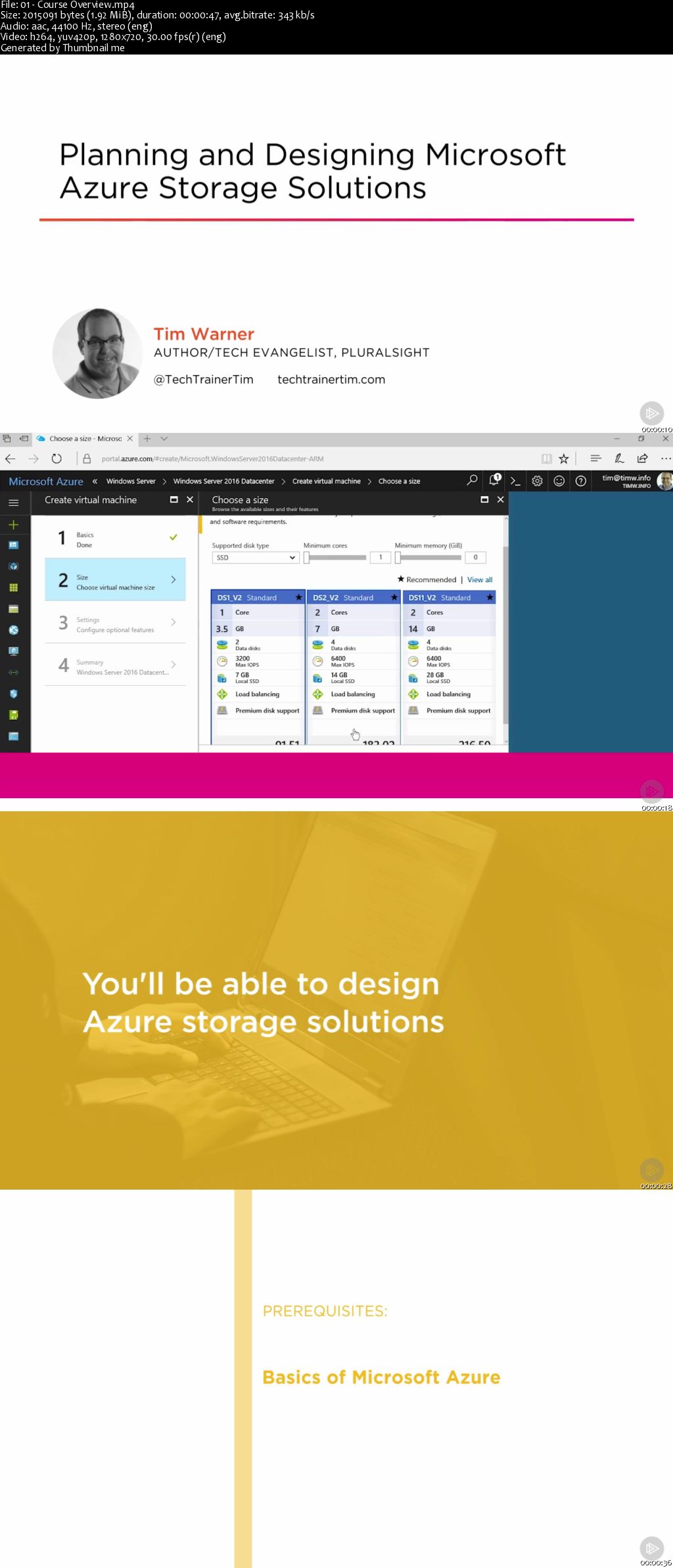
Task: Open the Azure help question mark
Action: coord(580,481)
